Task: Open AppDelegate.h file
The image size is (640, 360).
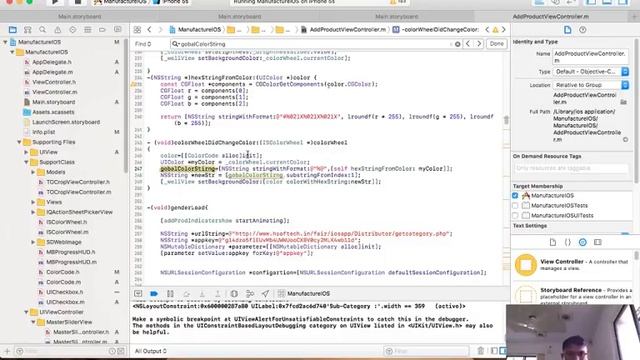Action: pos(51,62)
